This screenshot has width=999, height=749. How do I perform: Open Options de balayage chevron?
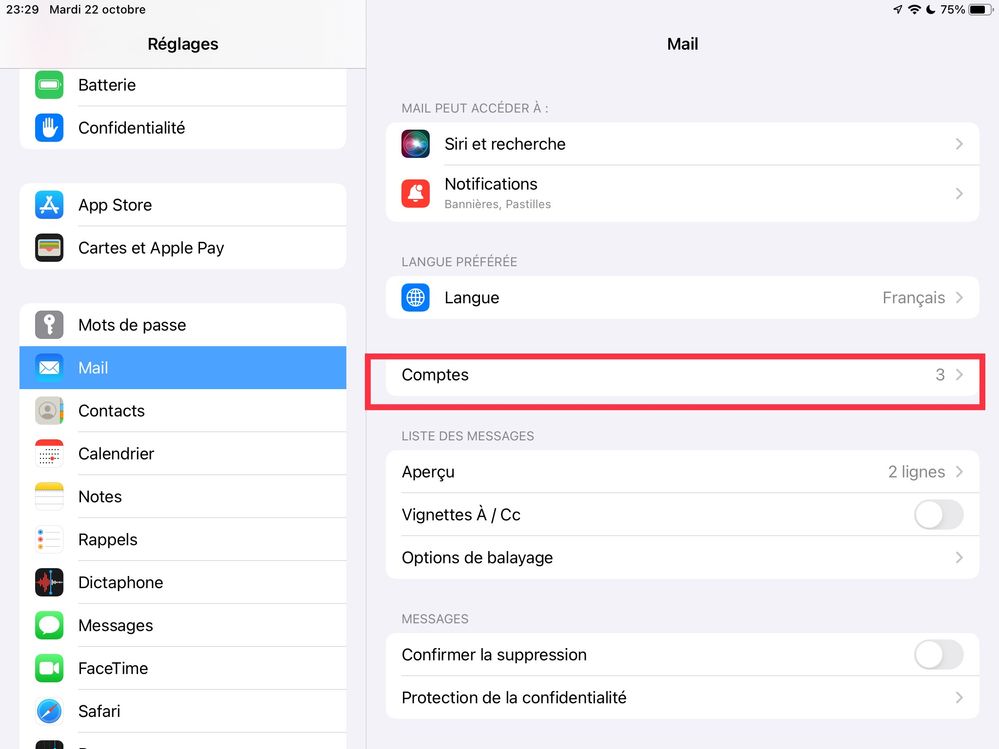pyautogui.click(x=959, y=558)
